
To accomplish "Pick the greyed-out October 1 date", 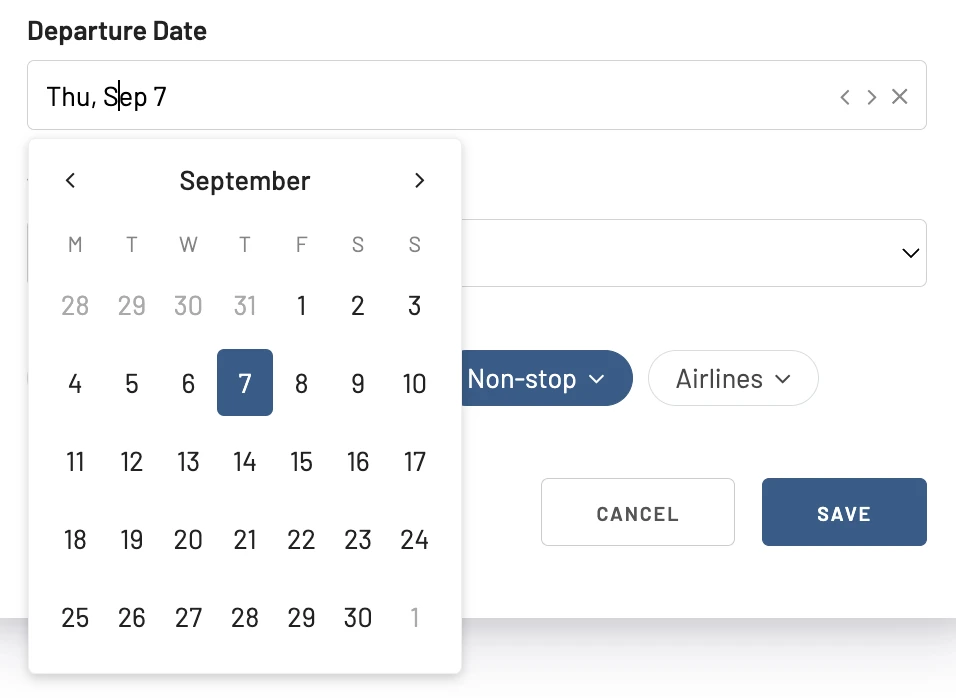I will 415,618.
